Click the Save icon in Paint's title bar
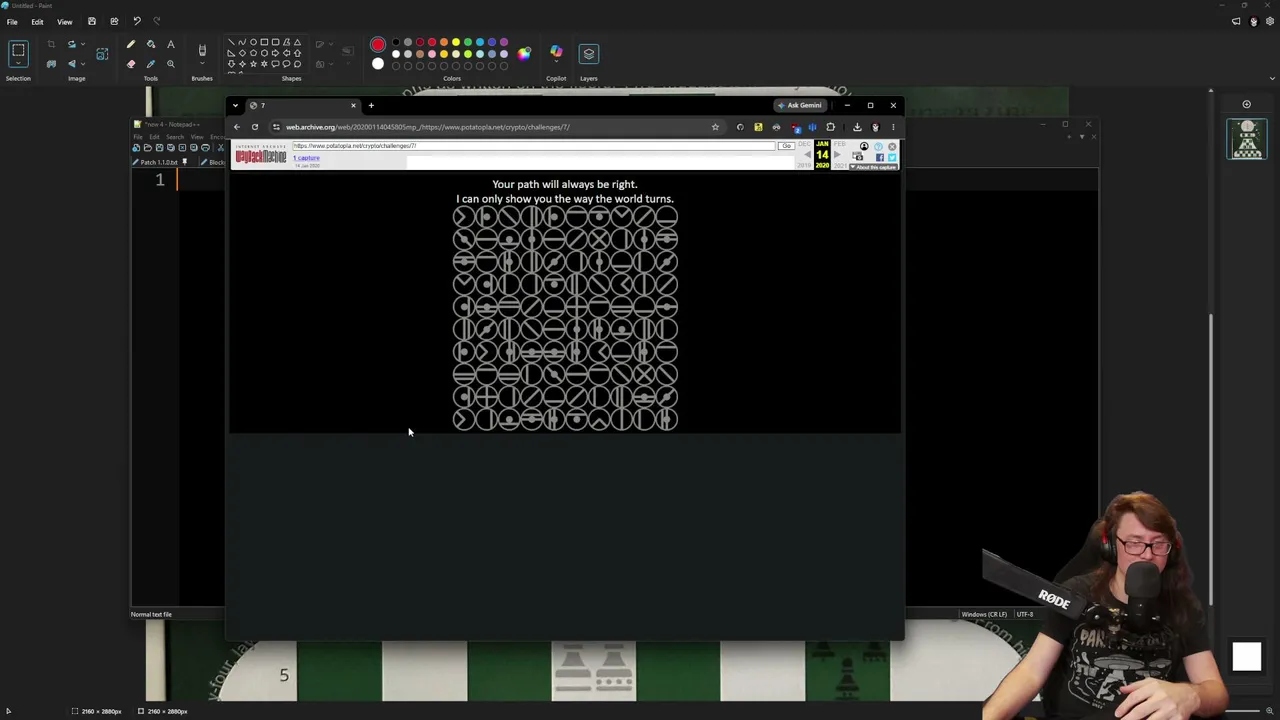The height and width of the screenshot is (720, 1280). [x=91, y=21]
